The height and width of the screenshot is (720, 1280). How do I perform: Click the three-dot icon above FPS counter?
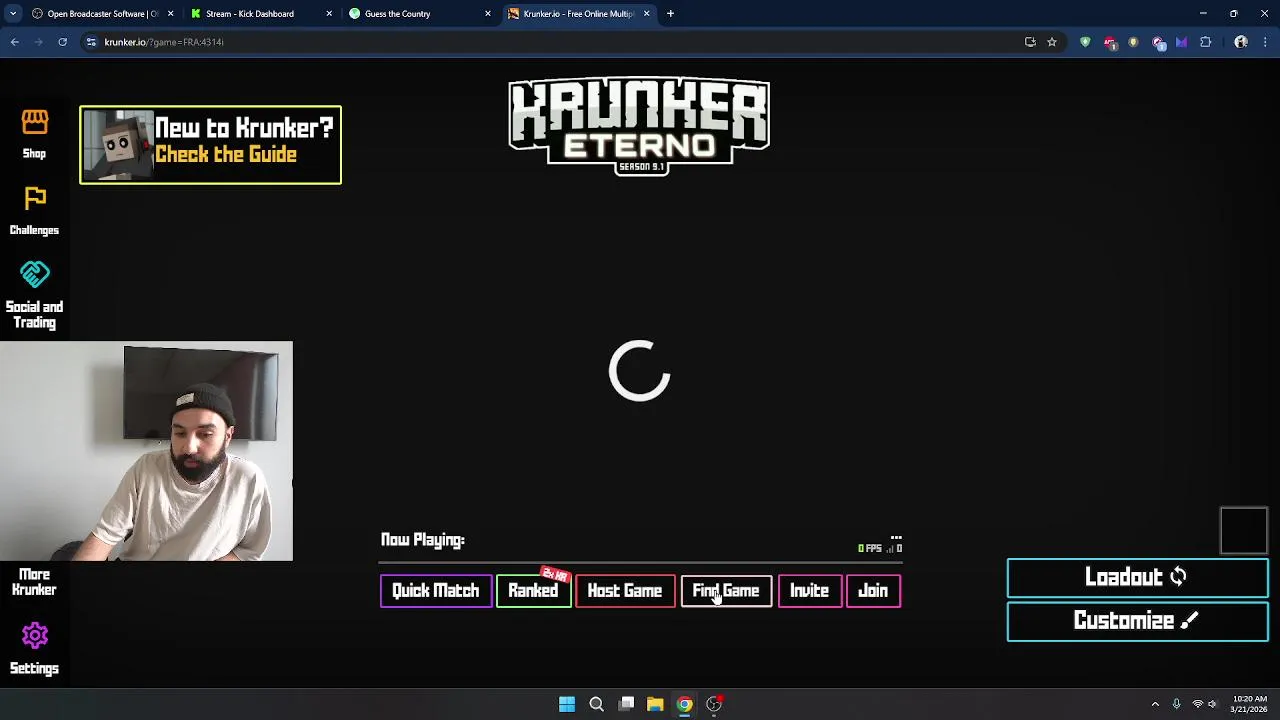(x=896, y=538)
